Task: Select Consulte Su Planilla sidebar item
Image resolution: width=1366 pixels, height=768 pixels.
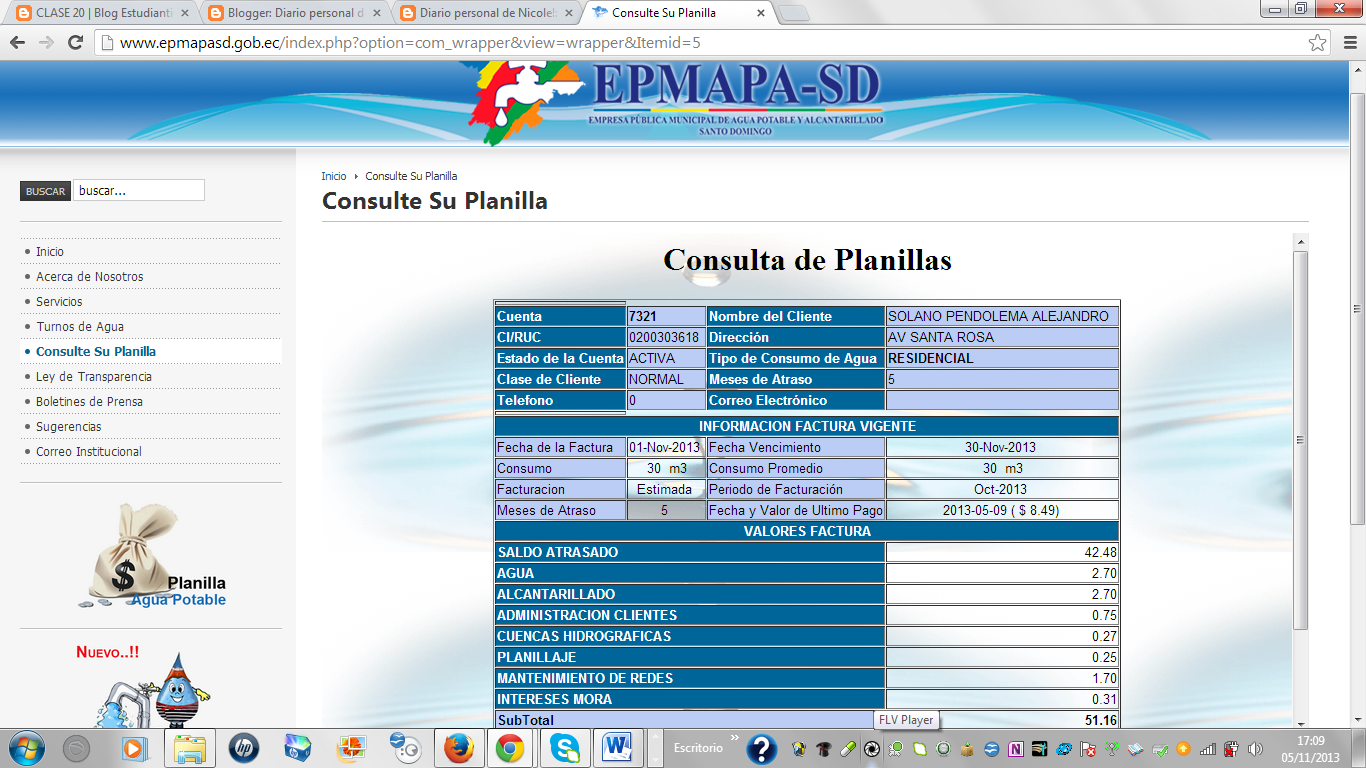Action: point(96,352)
